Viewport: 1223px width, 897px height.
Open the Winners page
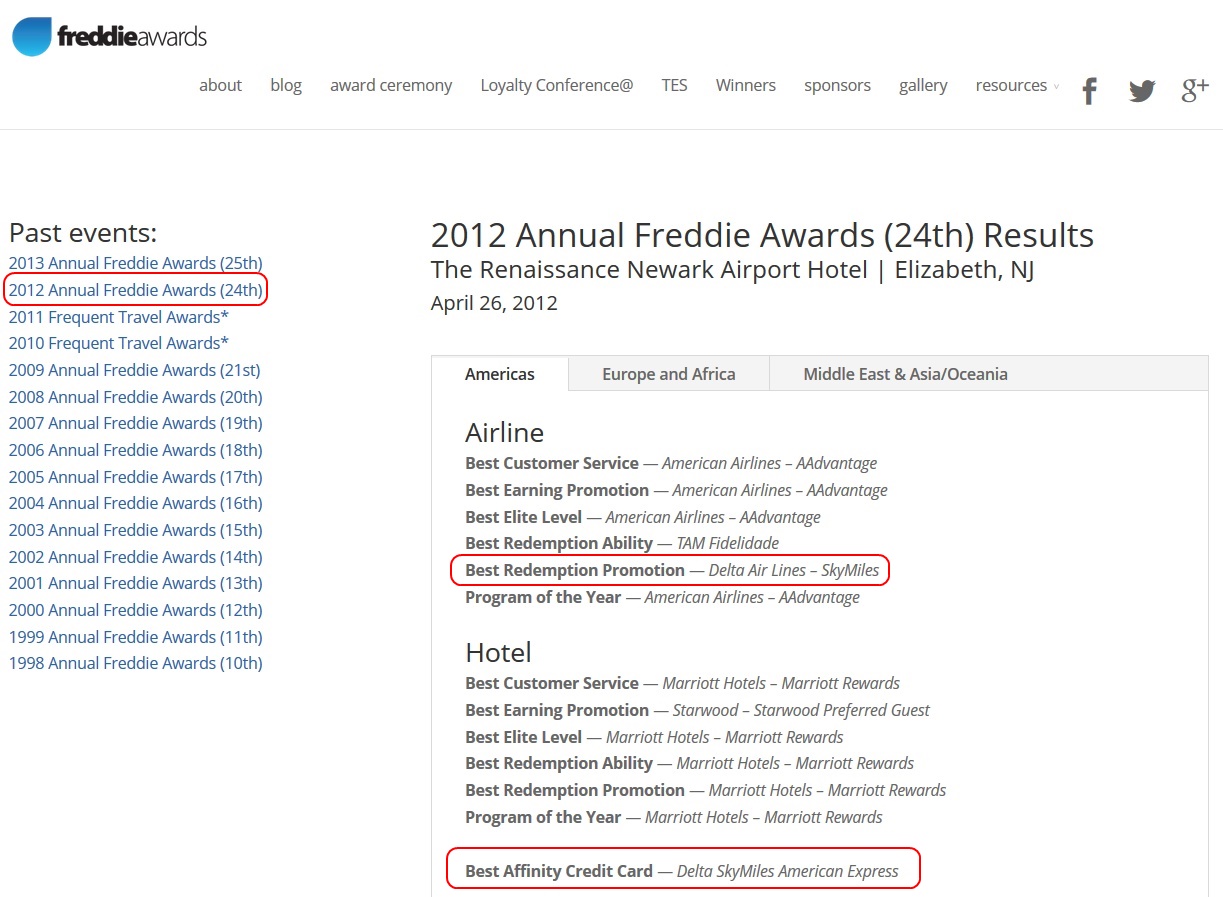(x=745, y=86)
